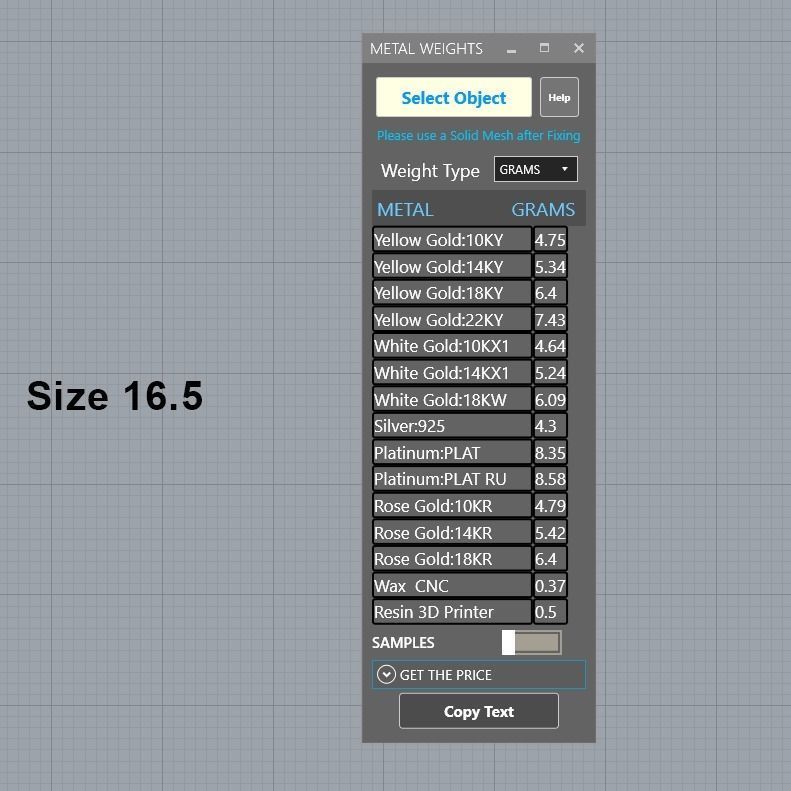
Task: Click the METAL WEIGHTS title bar text
Action: tap(426, 49)
